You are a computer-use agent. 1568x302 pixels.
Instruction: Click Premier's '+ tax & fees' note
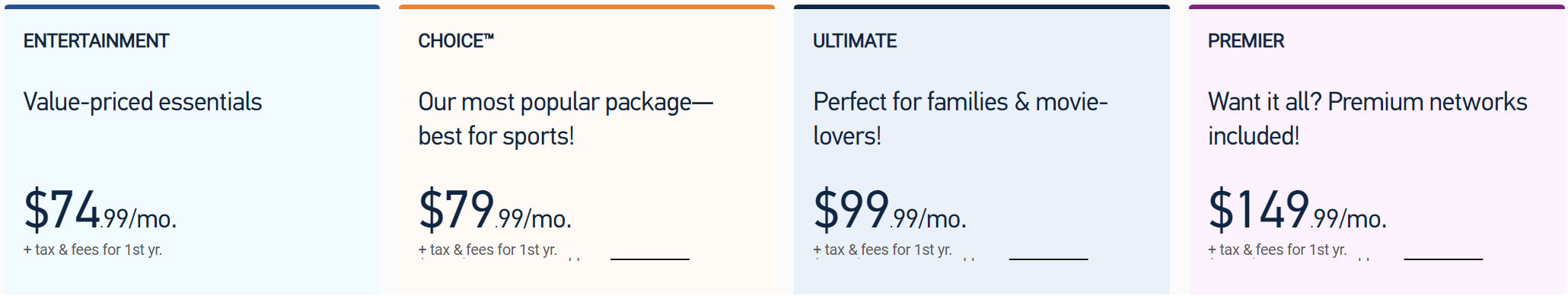pyautogui.click(x=1277, y=250)
